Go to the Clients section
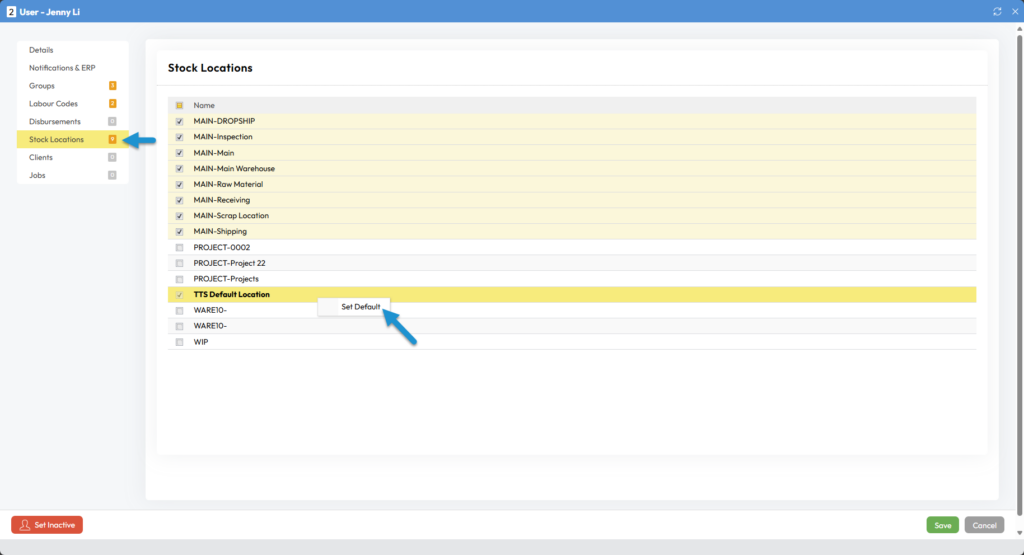The image size is (1024, 555). tap(41, 158)
